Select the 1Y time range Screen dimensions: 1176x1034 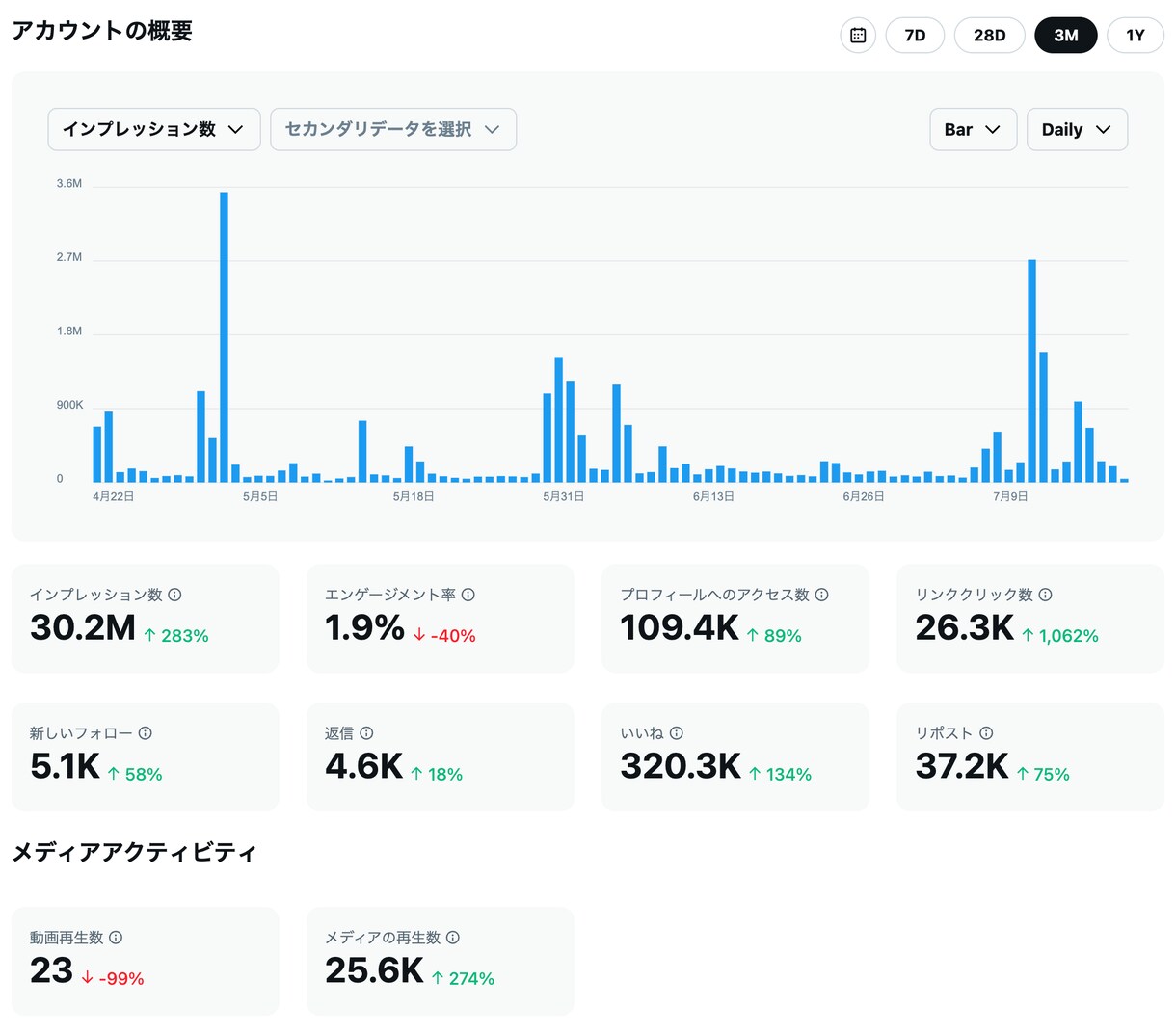1136,36
